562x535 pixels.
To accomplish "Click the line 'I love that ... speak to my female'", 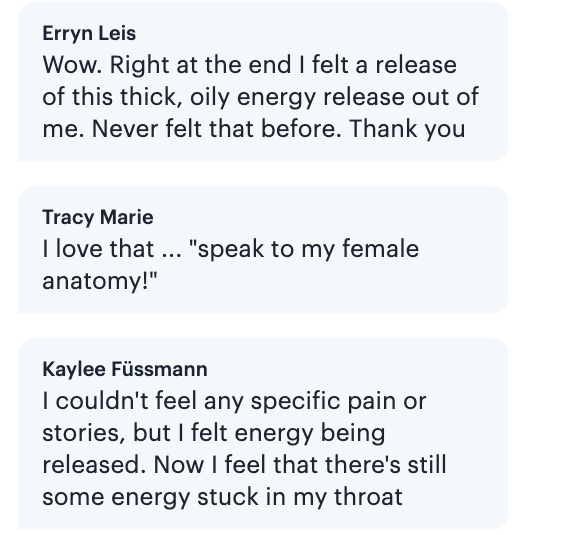I will click(230, 249).
